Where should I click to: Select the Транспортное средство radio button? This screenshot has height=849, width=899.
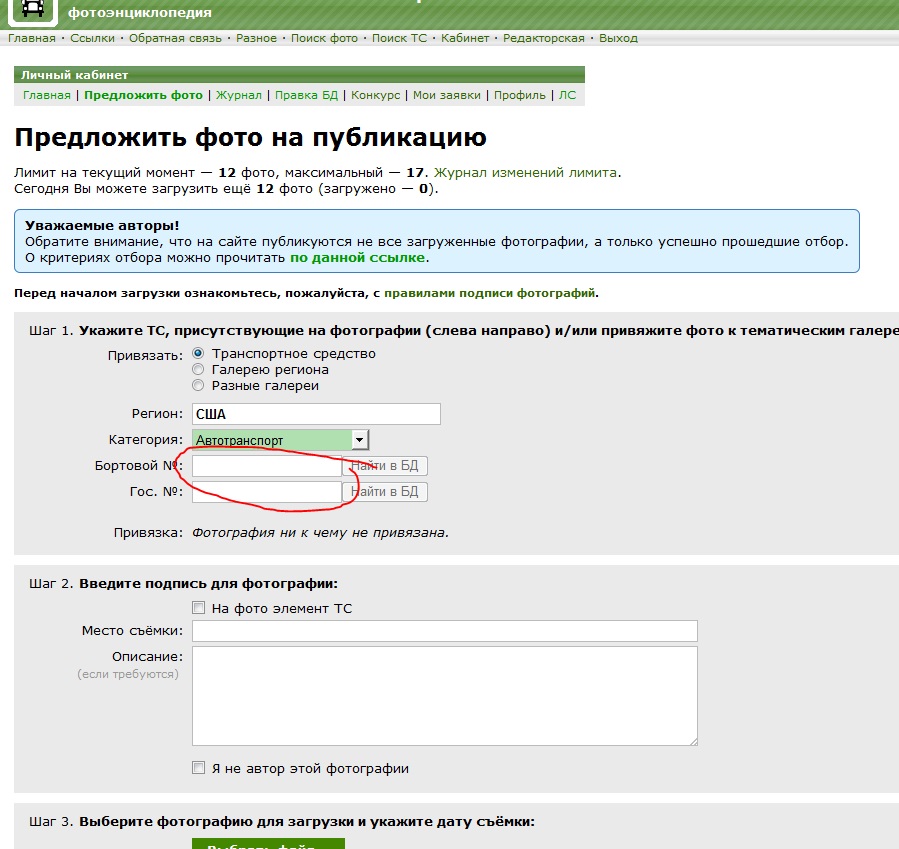click(198, 353)
